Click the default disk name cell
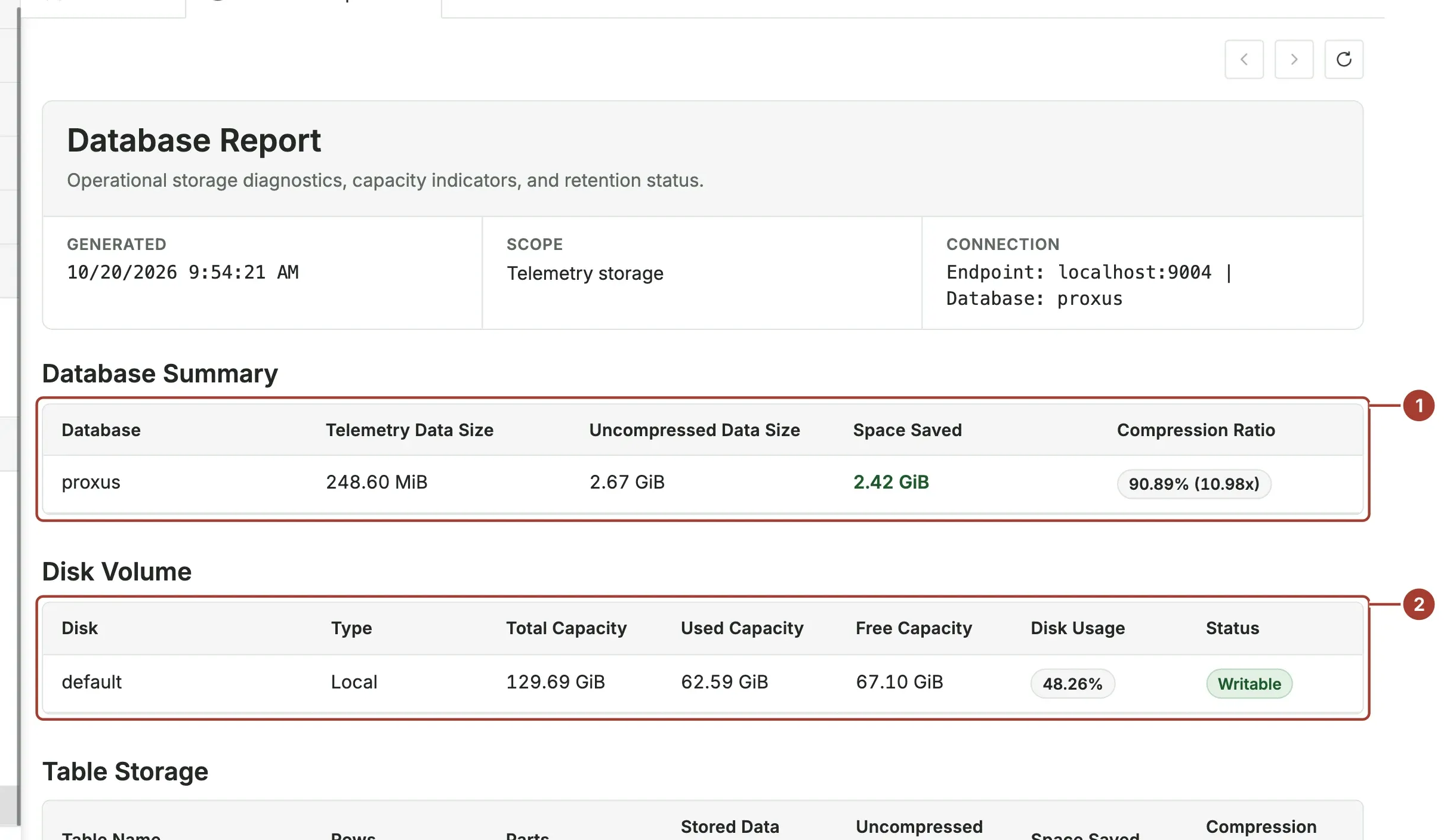Image resolution: width=1453 pixels, height=840 pixels. (x=91, y=682)
